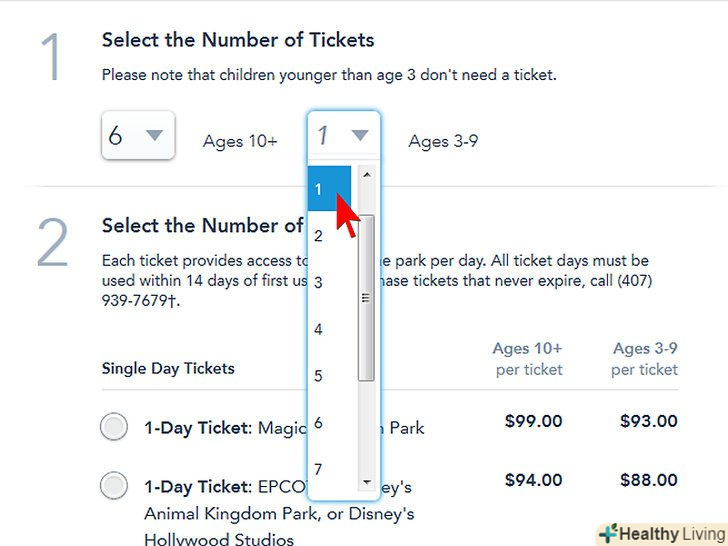Image resolution: width=728 pixels, height=546 pixels.
Task: Click the dropdown list's scroll-down arrow
Action: click(x=366, y=482)
